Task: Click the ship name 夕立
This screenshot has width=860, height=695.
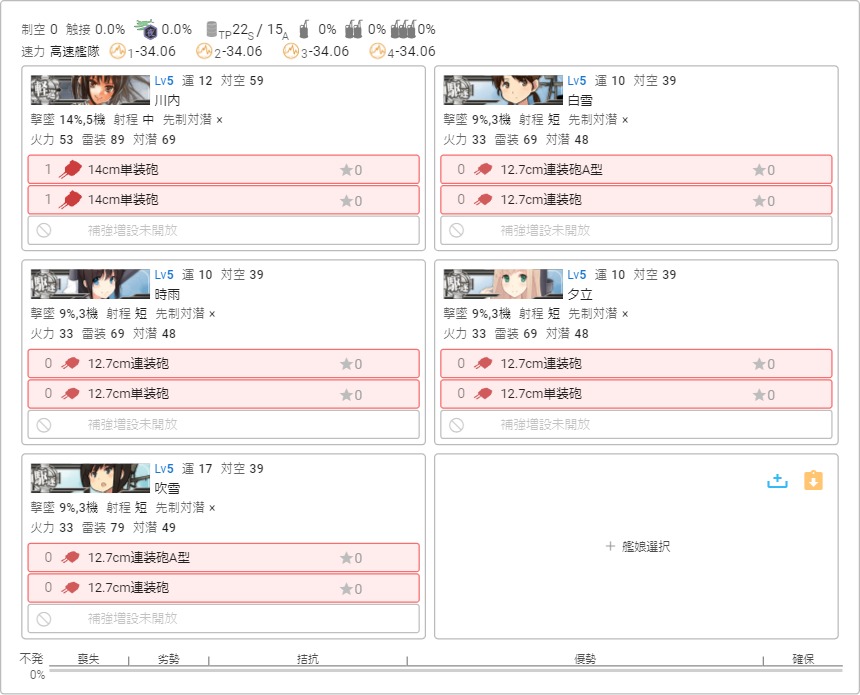Action: pos(580,295)
